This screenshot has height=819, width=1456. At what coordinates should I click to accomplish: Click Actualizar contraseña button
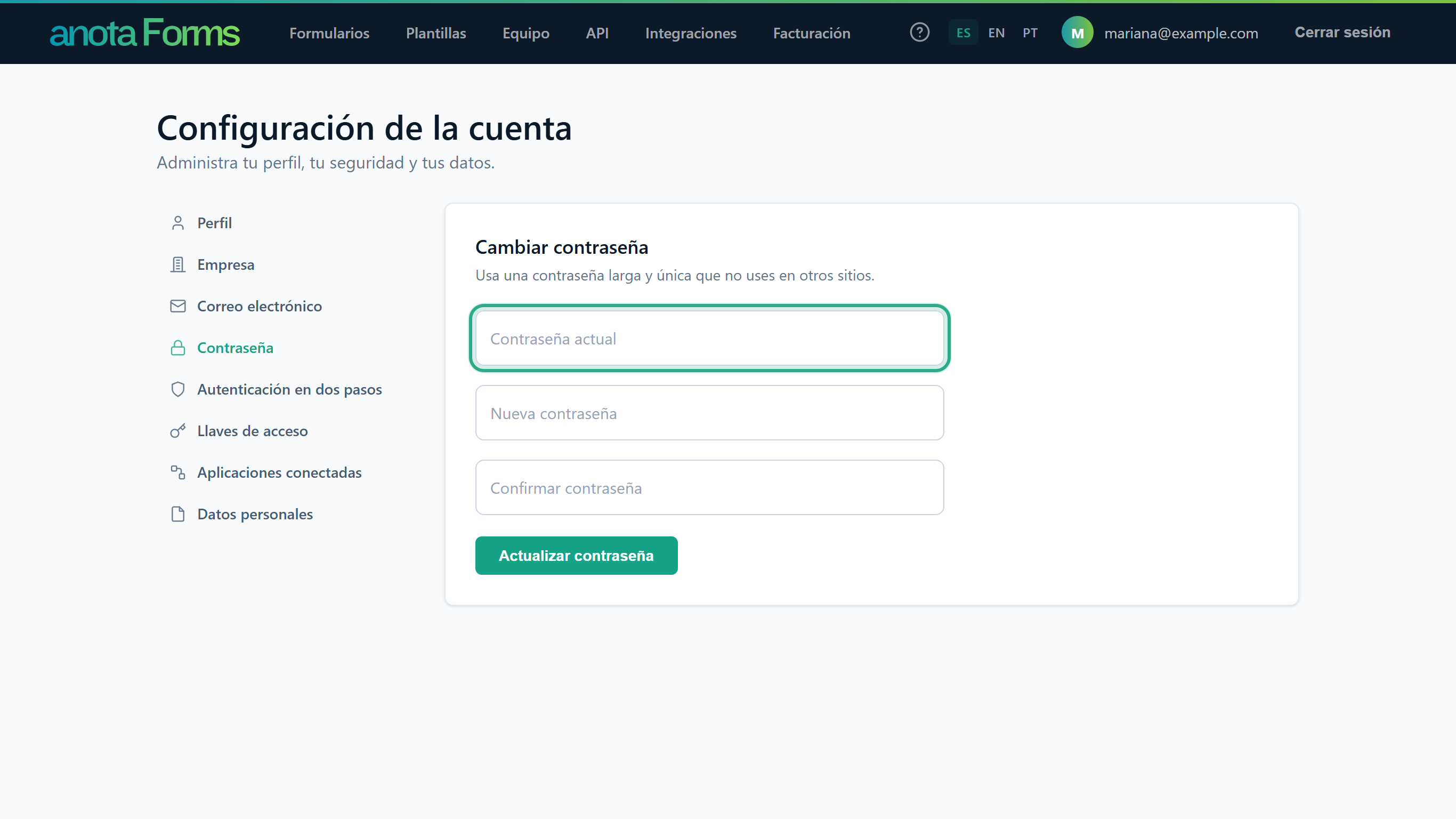click(576, 556)
